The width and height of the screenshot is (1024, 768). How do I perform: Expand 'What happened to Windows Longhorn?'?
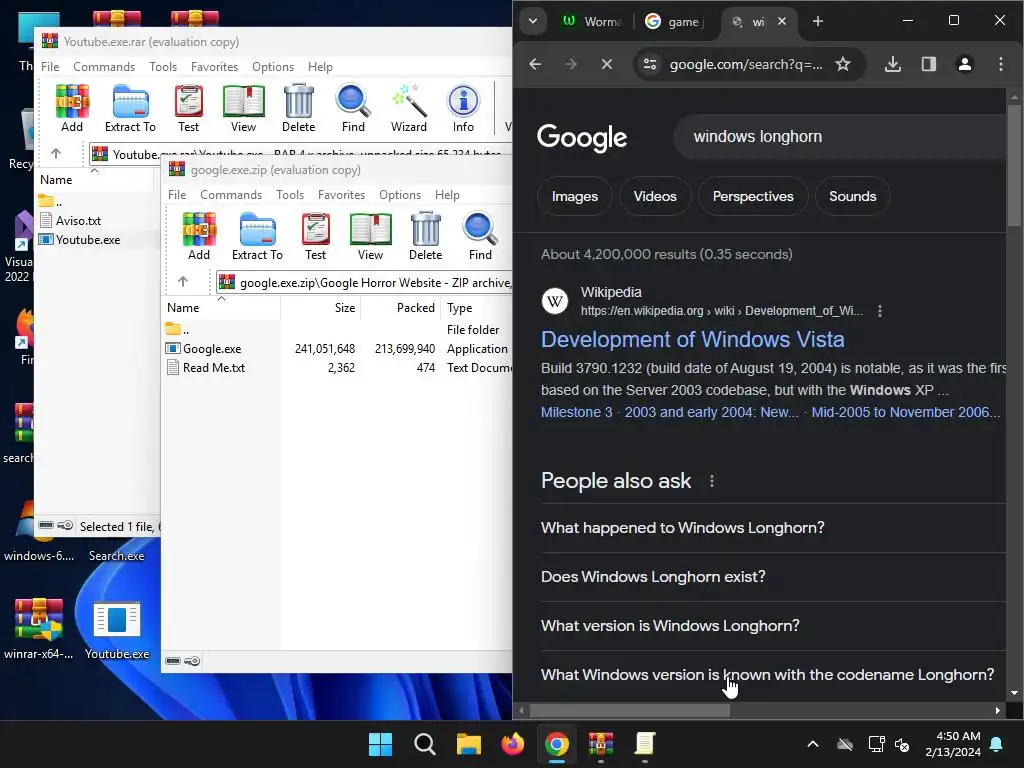[773, 528]
